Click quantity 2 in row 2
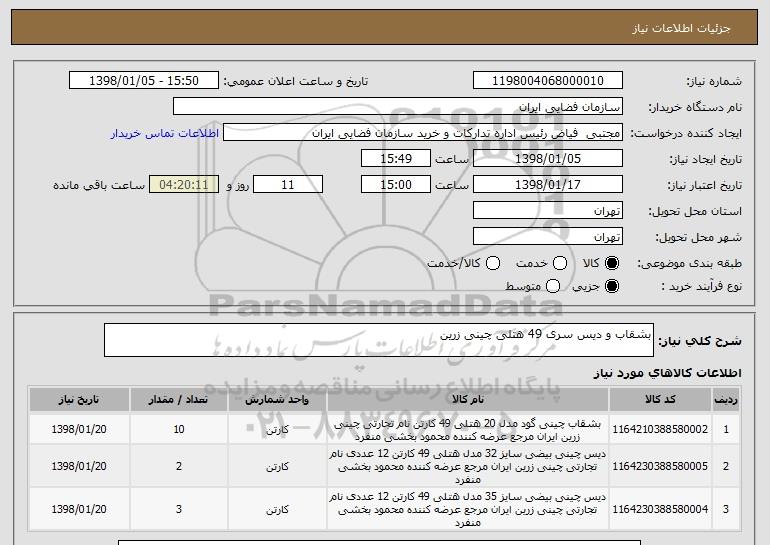770x545 pixels. 179,466
